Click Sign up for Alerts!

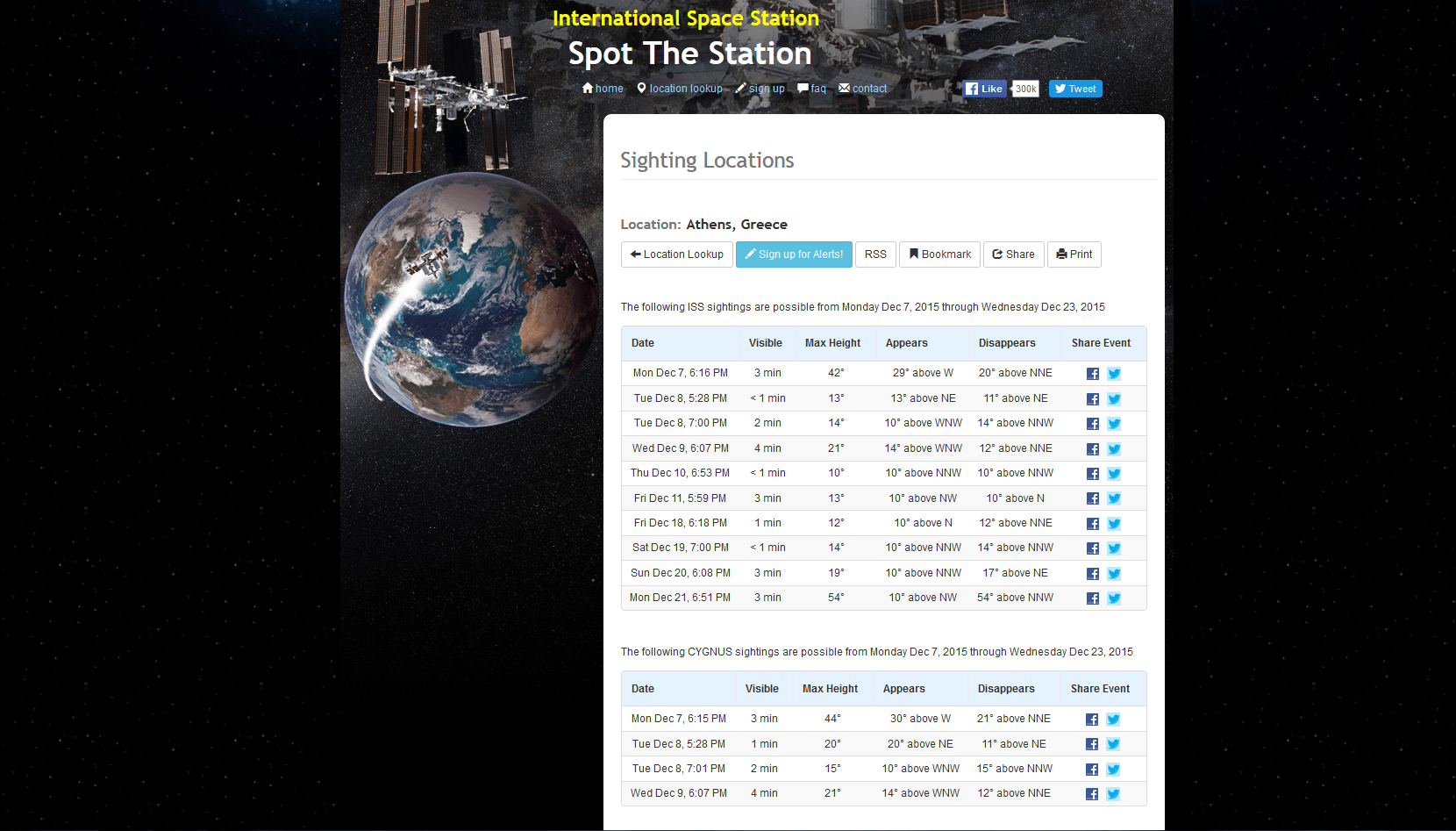tap(794, 254)
